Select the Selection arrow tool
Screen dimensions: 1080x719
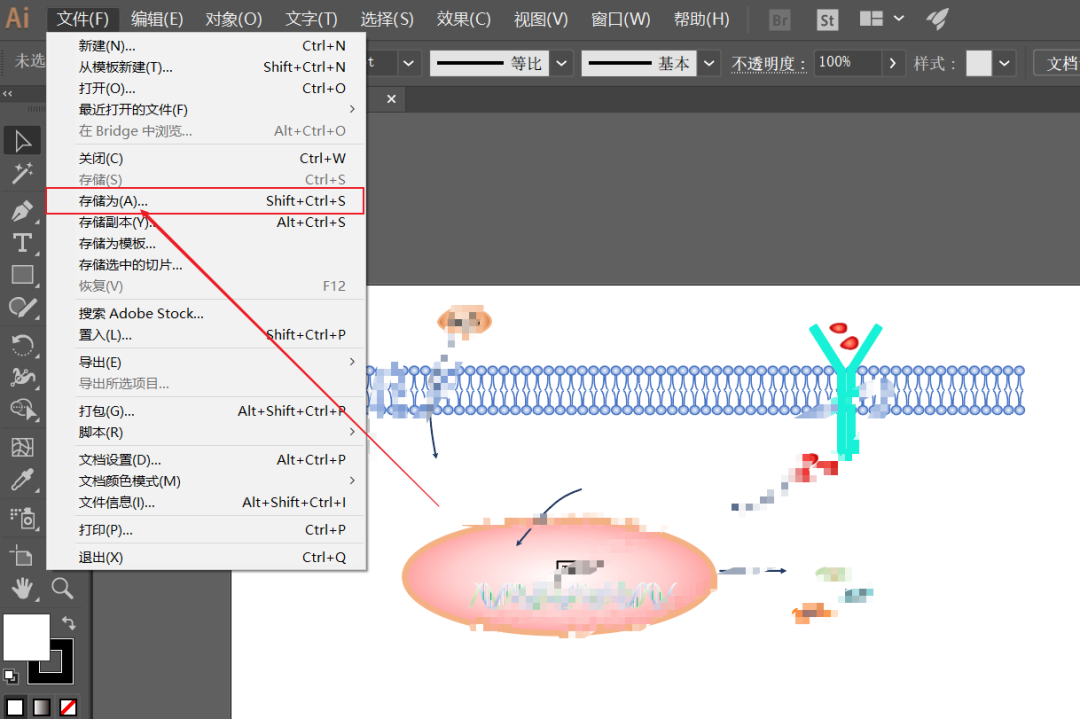(22, 140)
